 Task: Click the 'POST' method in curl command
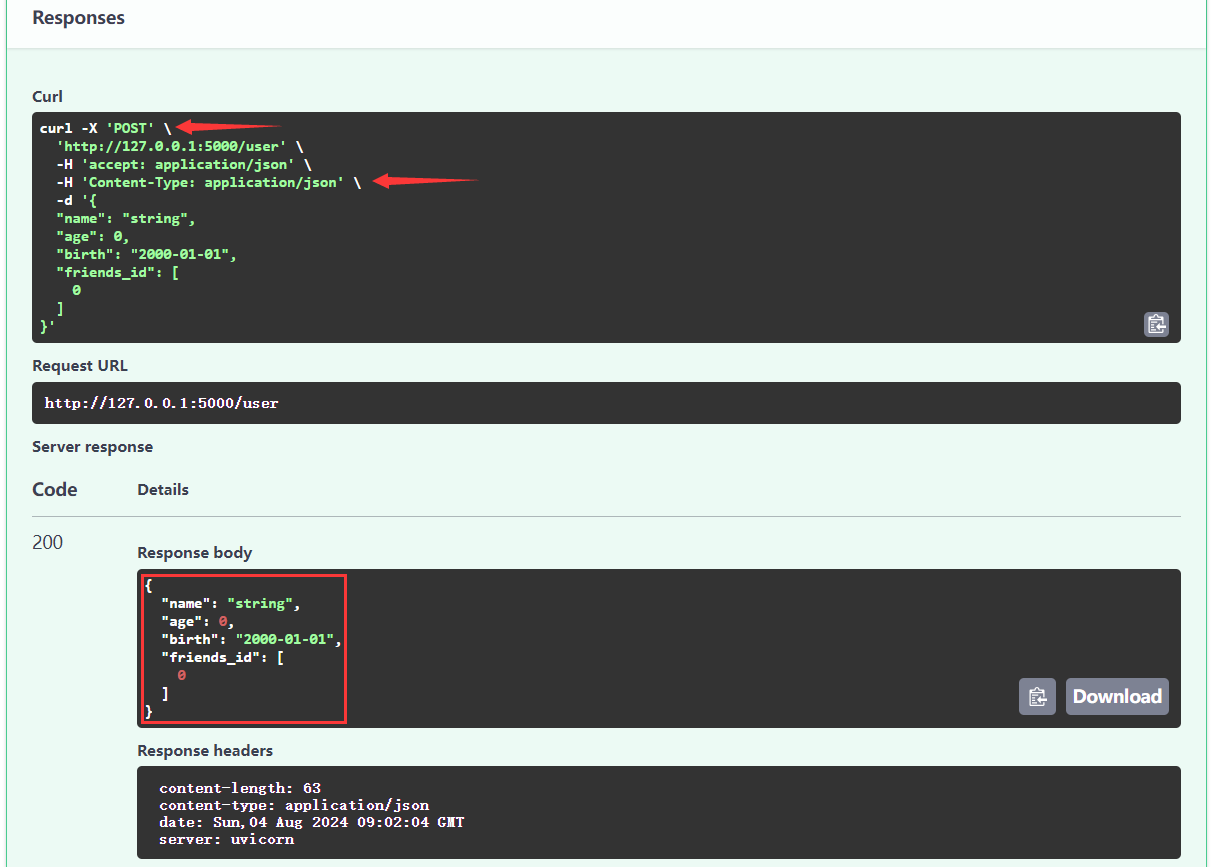tap(130, 128)
